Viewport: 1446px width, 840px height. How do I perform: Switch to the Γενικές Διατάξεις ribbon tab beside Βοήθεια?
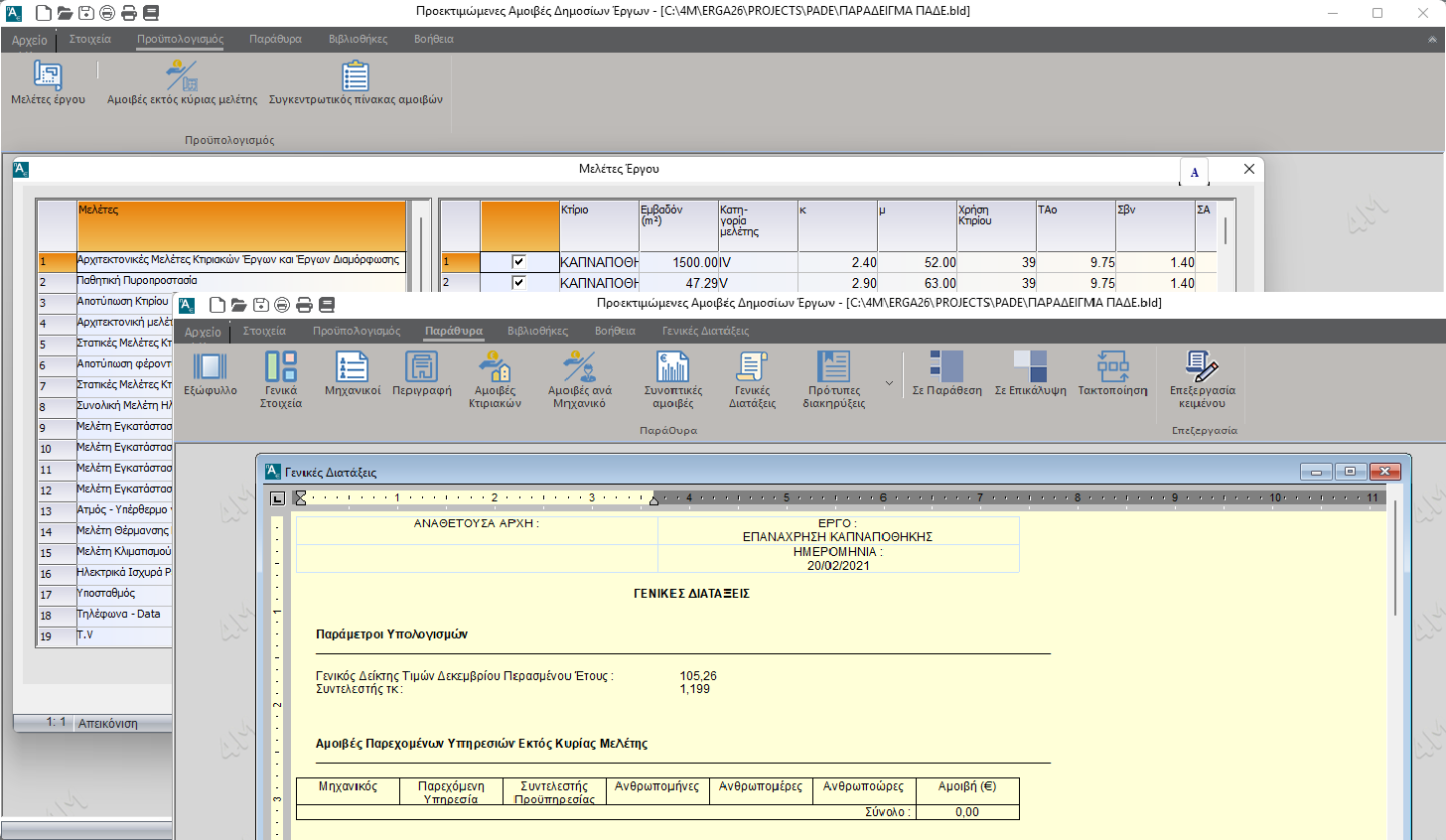point(705,332)
